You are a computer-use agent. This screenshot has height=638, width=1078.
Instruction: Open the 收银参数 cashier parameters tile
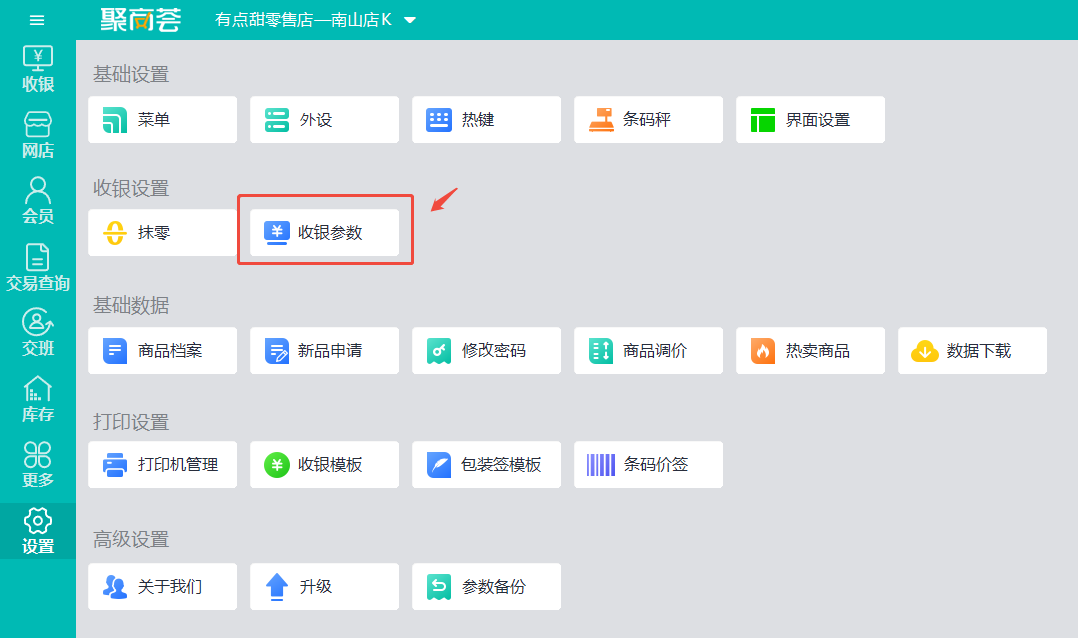324,232
